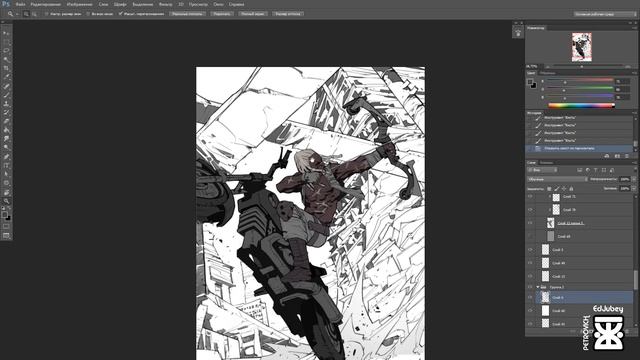Open the Фильтр menu
640x360 pixels.
165,4
